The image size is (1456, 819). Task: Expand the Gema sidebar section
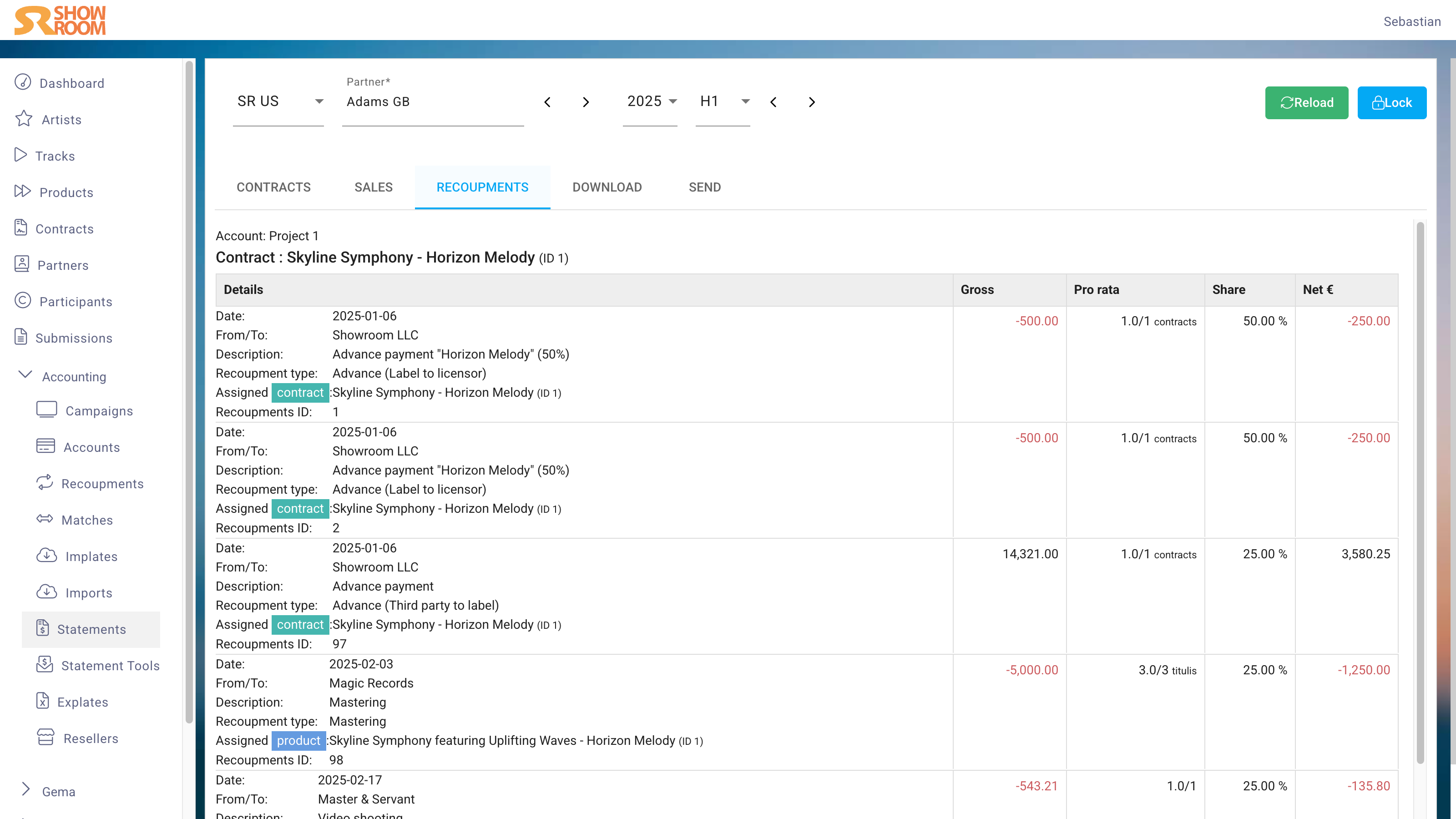[x=25, y=790]
